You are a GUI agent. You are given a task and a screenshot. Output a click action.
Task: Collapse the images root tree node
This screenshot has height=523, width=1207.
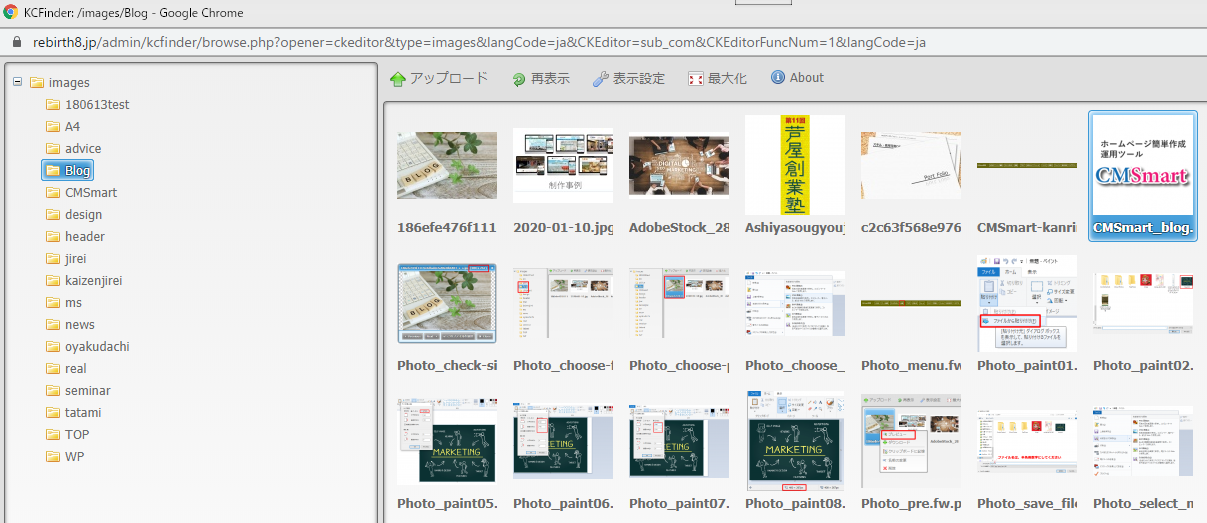tap(18, 82)
